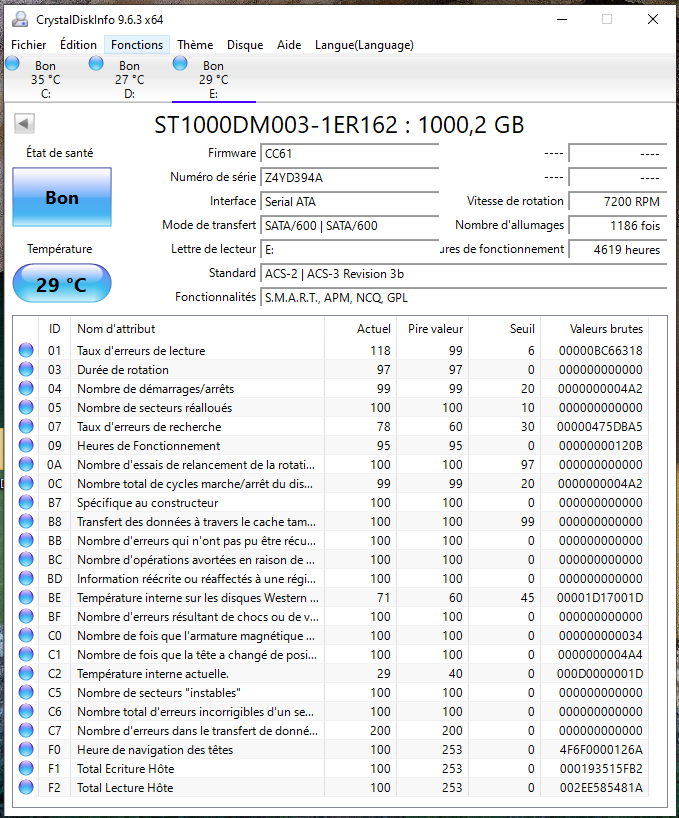Click status orb for attribute 04
The image size is (679, 818).
click(26, 388)
